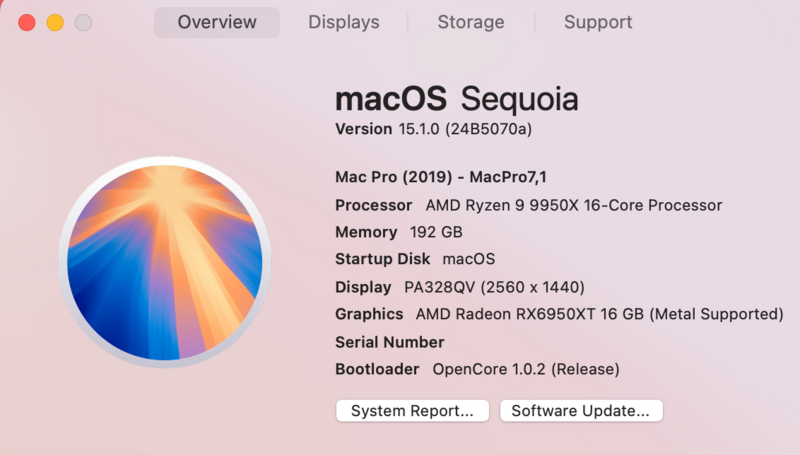This screenshot has width=800, height=455.
Task: Close the About This Mac window
Action: pos(27,22)
